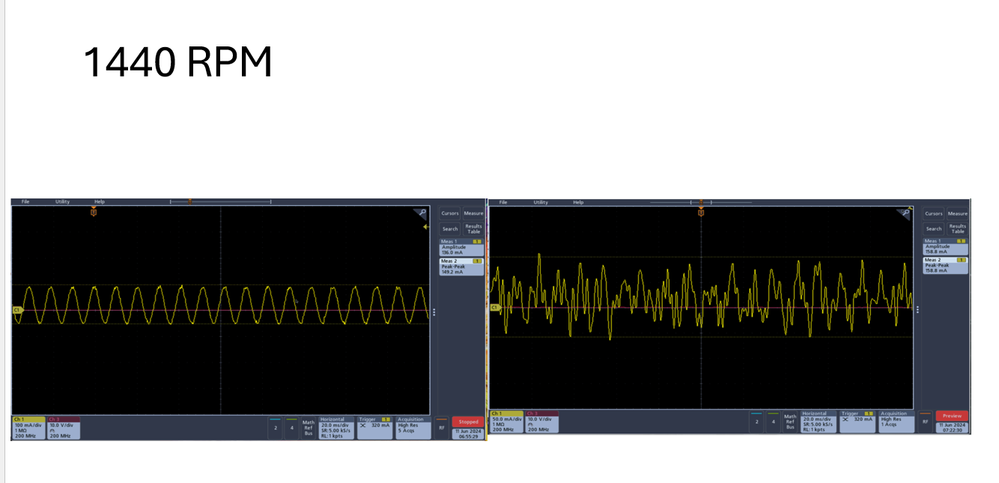Open Trigger 320 mA badge on left oscilloscope
Screen dimensions: 999x483
(375, 428)
